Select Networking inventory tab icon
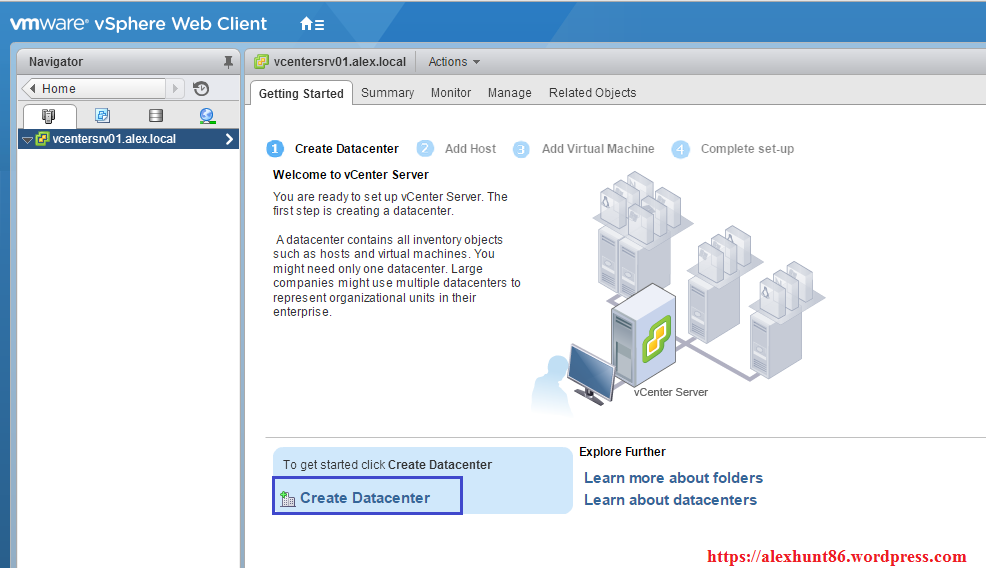The width and height of the screenshot is (986, 568). [207, 116]
